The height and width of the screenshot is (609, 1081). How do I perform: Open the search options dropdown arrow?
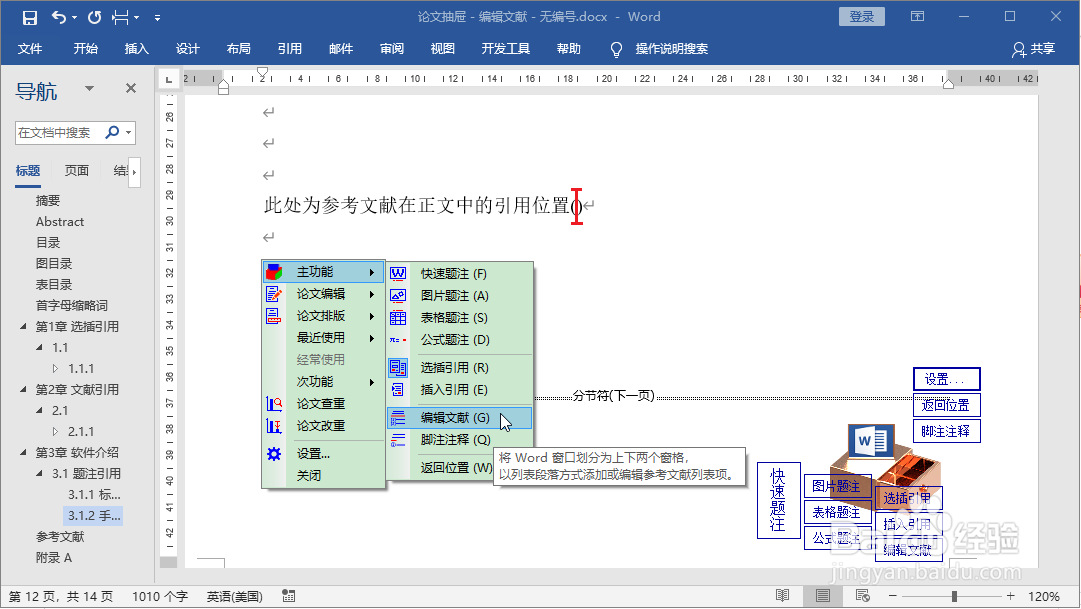pyautogui.click(x=128, y=132)
